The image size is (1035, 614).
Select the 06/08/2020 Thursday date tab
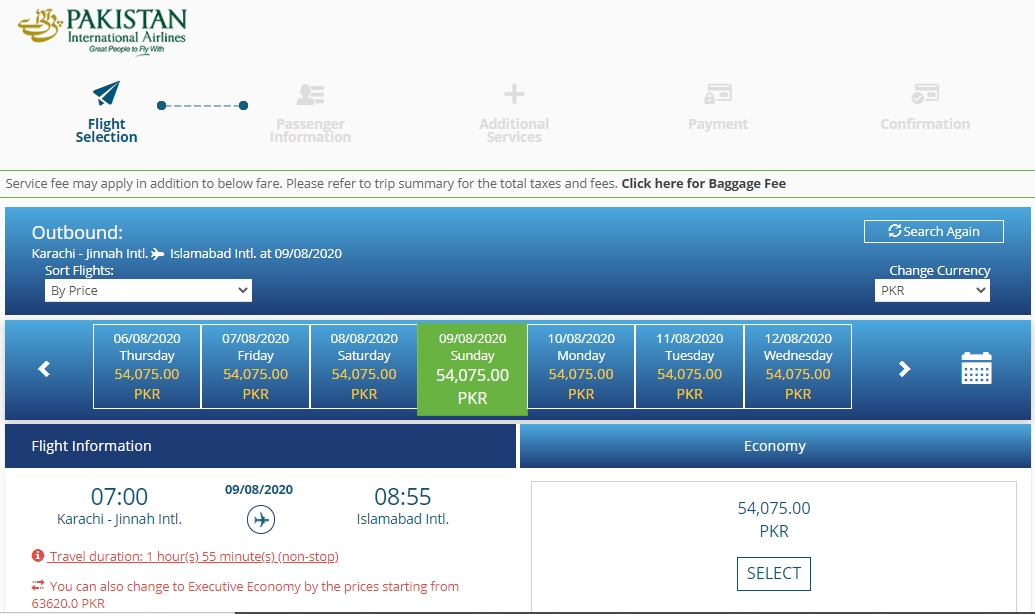[x=147, y=366]
